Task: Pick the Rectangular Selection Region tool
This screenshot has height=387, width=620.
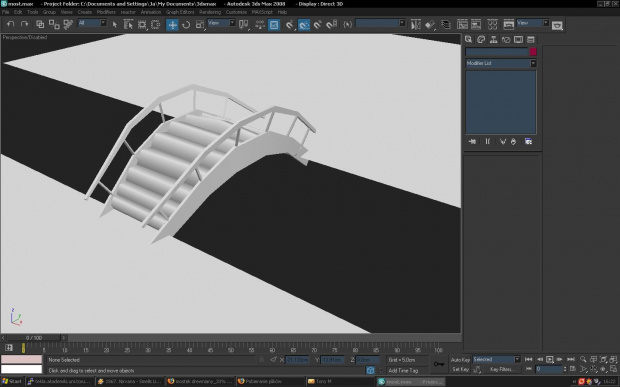Action: [x=142, y=25]
